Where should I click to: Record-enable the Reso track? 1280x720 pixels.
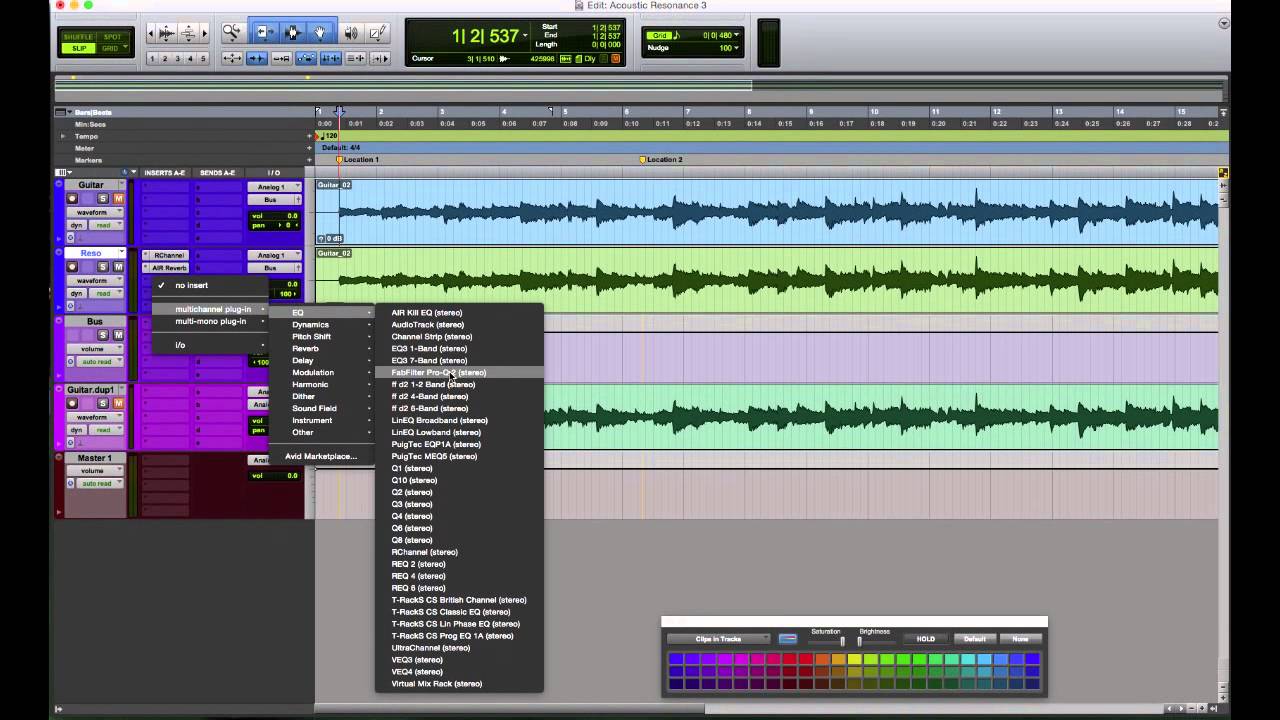click(x=72, y=267)
